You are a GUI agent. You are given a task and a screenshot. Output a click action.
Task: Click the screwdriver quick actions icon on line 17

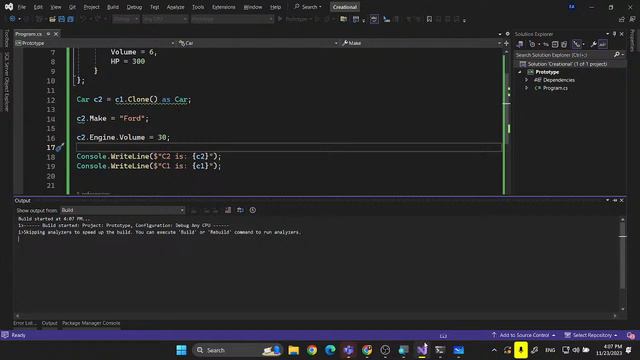pyautogui.click(x=60, y=147)
